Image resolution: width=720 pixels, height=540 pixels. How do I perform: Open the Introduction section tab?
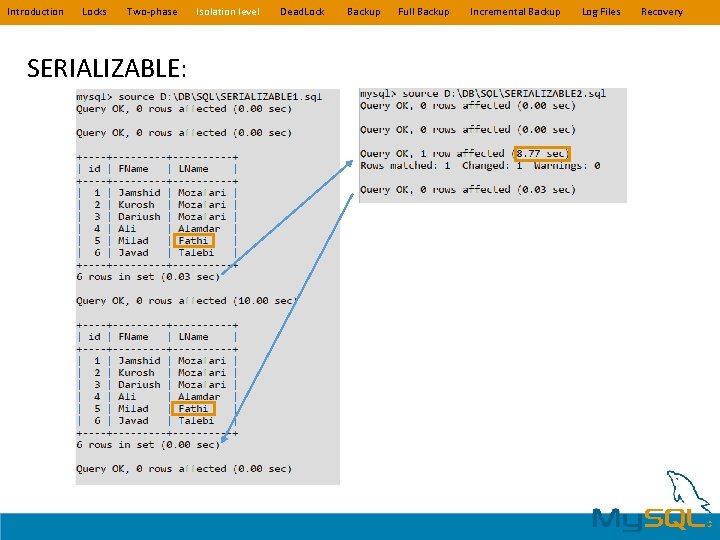click(x=35, y=12)
